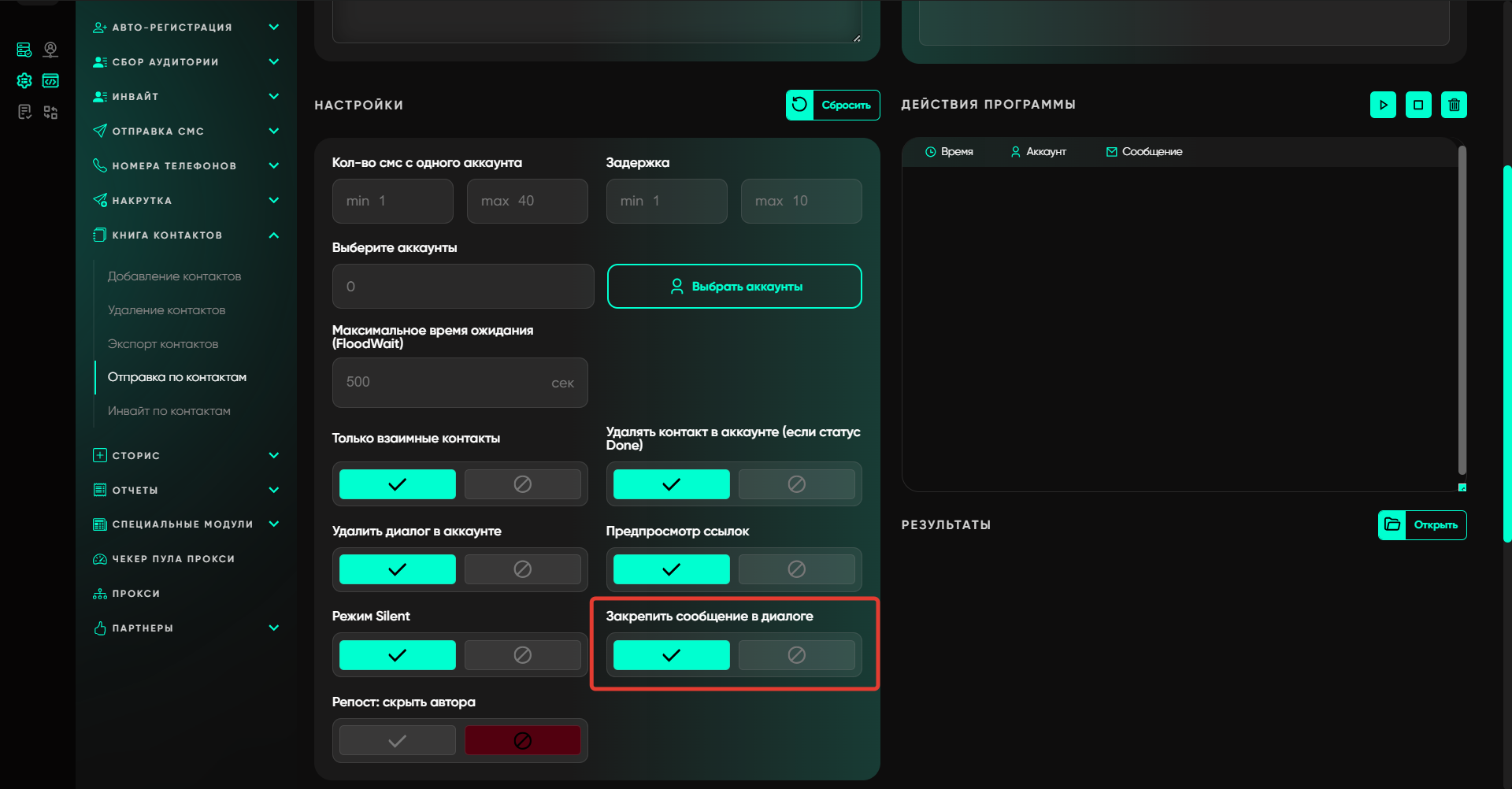Click the swap squares icon in left rail
The image size is (1512, 789).
pyautogui.click(x=50, y=112)
